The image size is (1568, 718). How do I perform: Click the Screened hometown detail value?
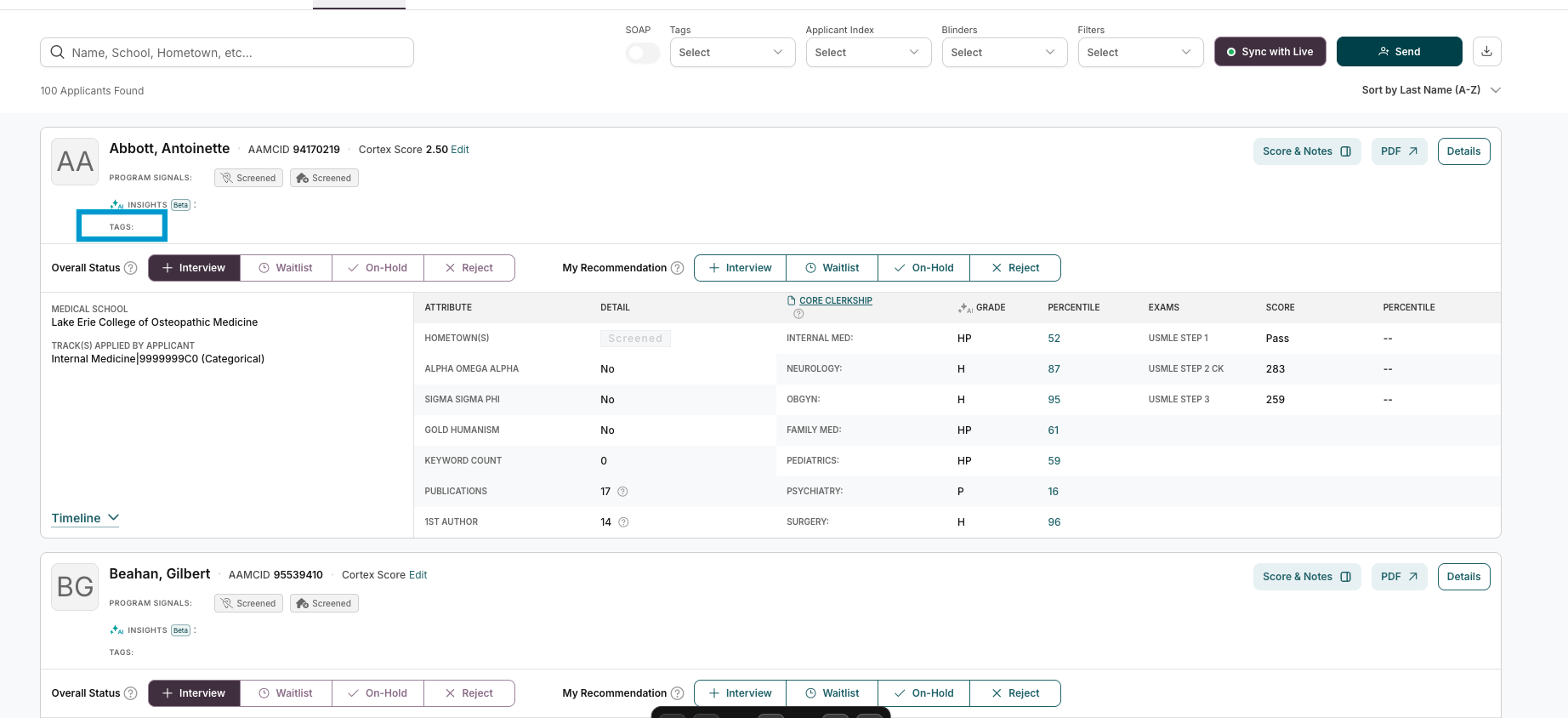635,339
